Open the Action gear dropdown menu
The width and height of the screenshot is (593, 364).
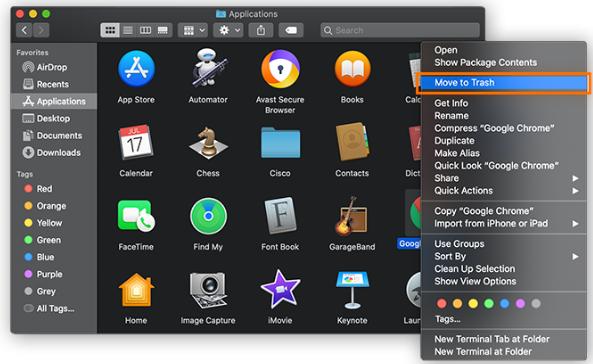pyautogui.click(x=228, y=30)
